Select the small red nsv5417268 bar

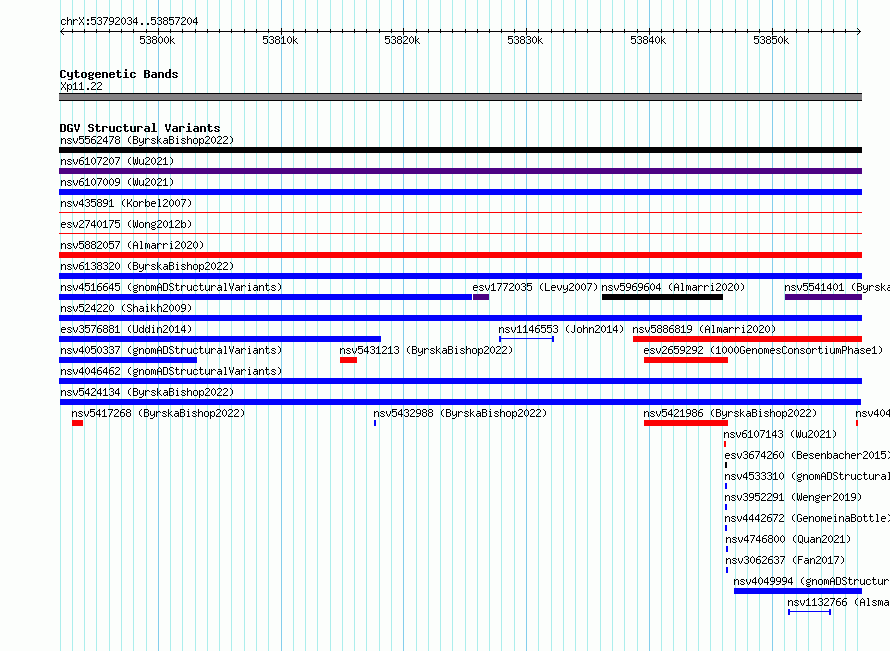[78, 423]
